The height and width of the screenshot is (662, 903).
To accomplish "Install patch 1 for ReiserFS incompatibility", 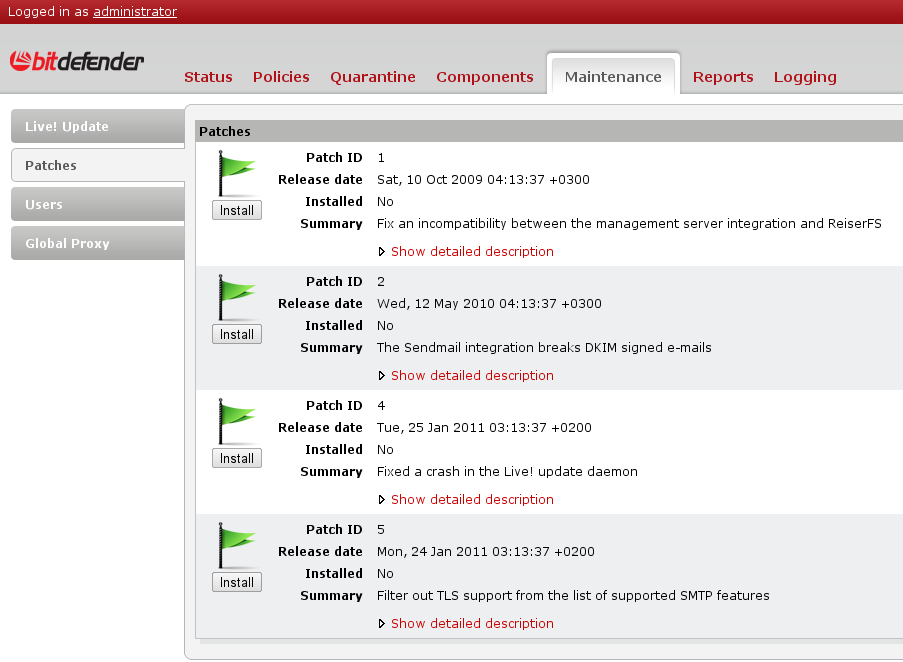I will click(x=237, y=210).
